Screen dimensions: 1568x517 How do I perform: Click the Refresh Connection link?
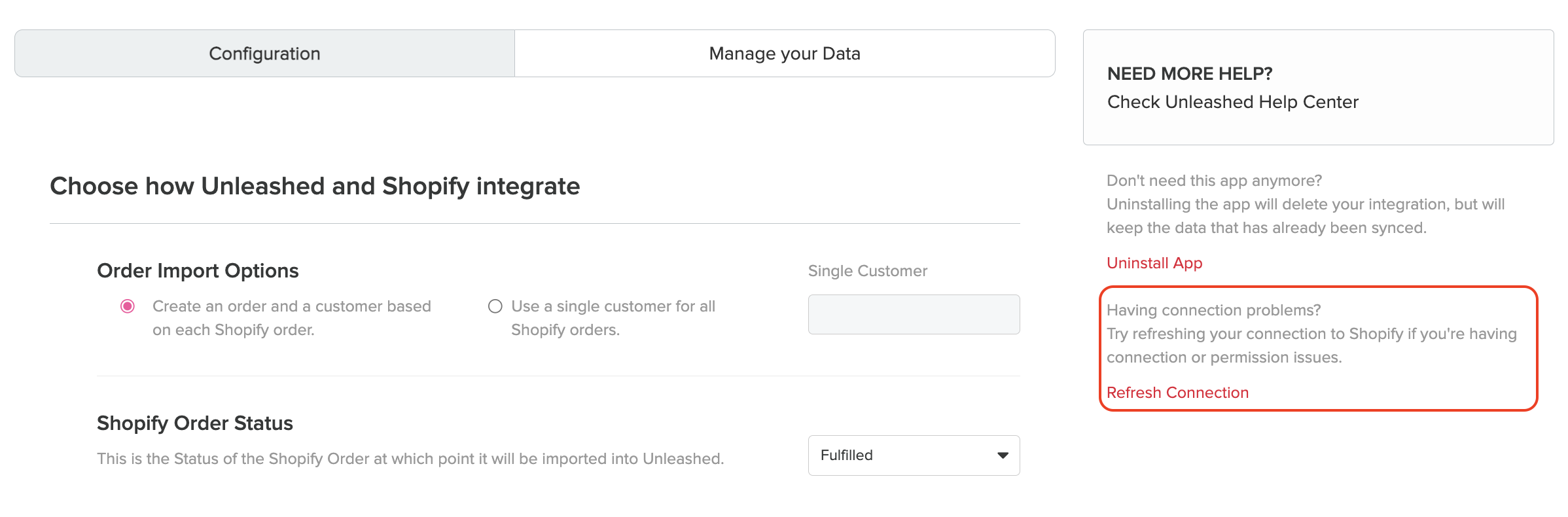point(1177,393)
